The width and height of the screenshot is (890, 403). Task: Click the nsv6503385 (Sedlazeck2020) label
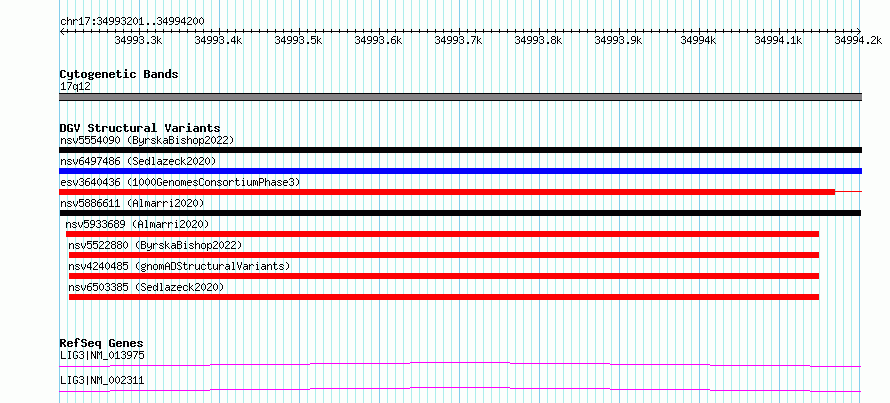(x=146, y=287)
